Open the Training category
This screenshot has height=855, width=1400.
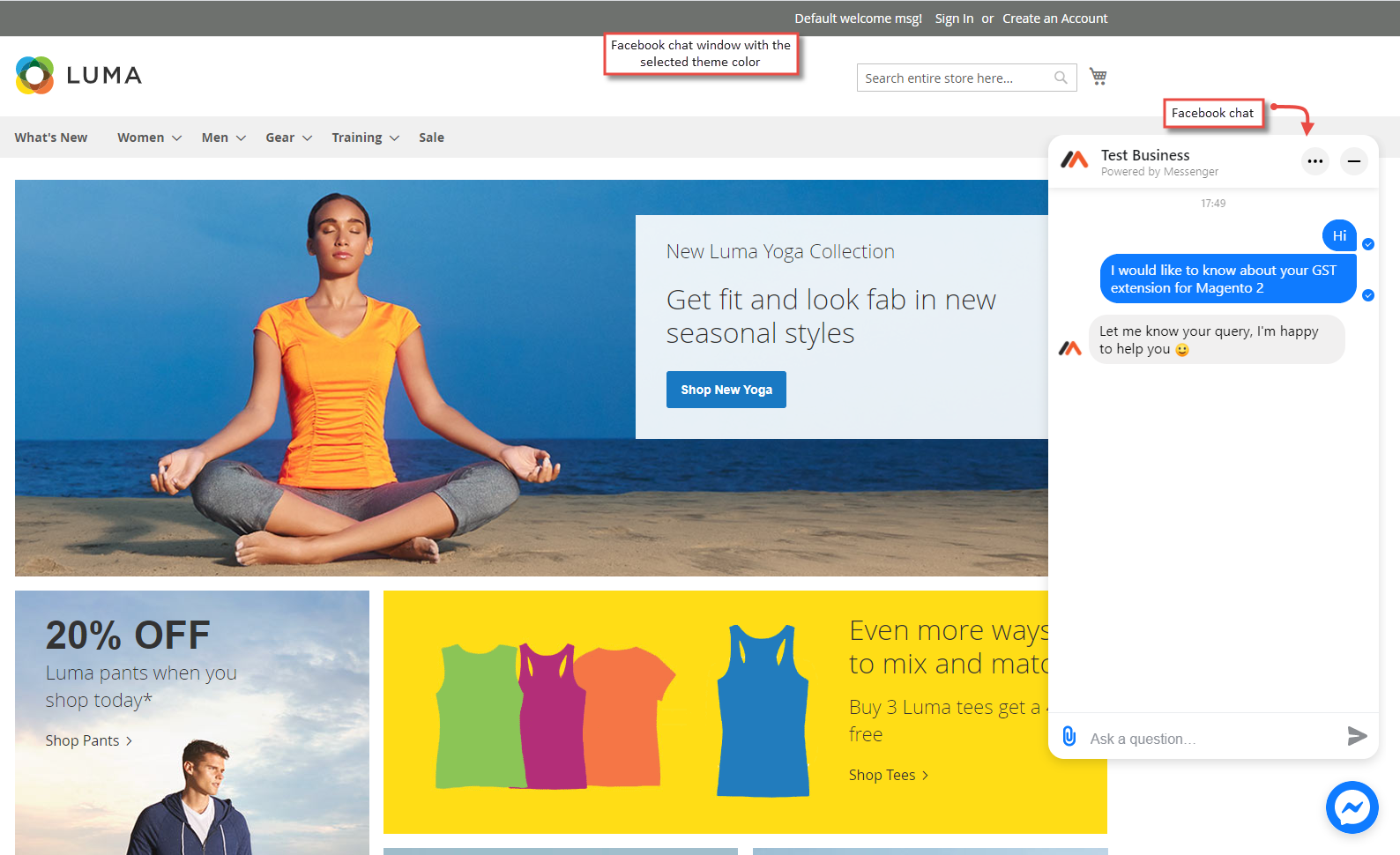(x=357, y=138)
